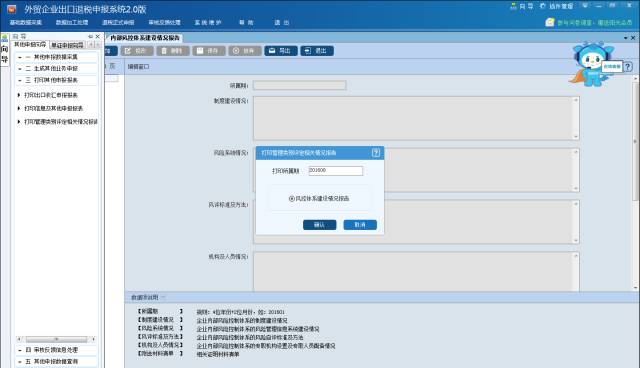Click the 编辑窗口 header label
The width and height of the screenshot is (640, 368).
point(138,67)
